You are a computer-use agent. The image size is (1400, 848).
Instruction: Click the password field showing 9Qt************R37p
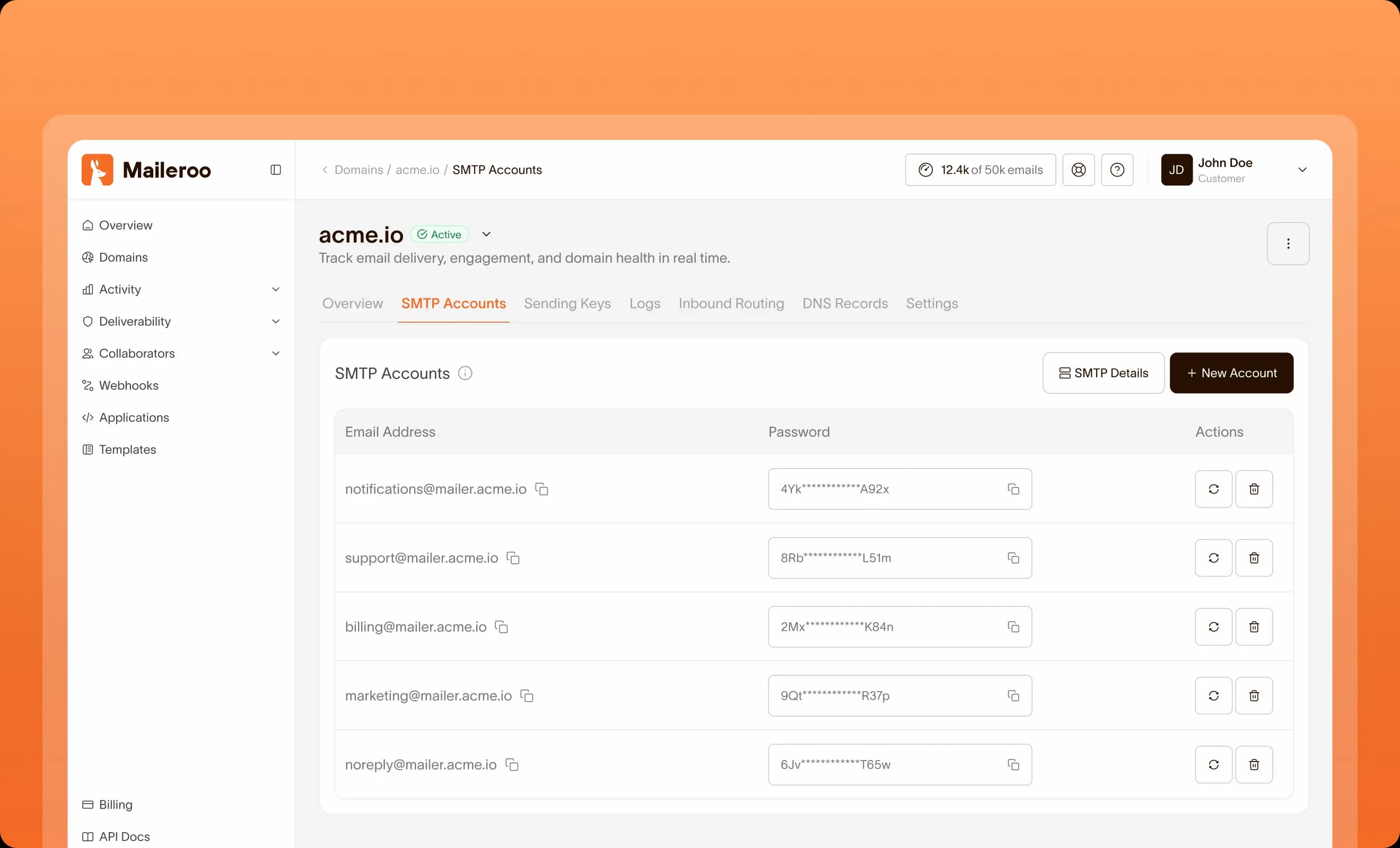point(899,696)
